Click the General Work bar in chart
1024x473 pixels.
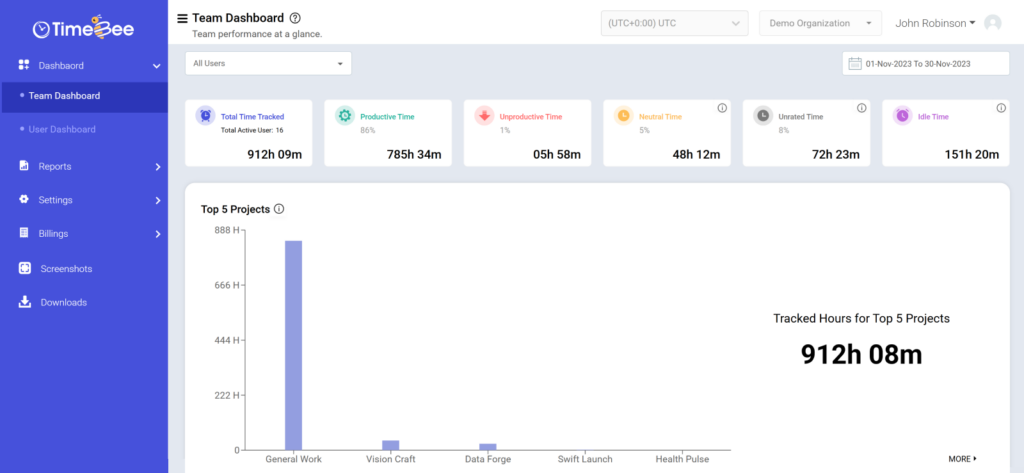click(x=293, y=345)
